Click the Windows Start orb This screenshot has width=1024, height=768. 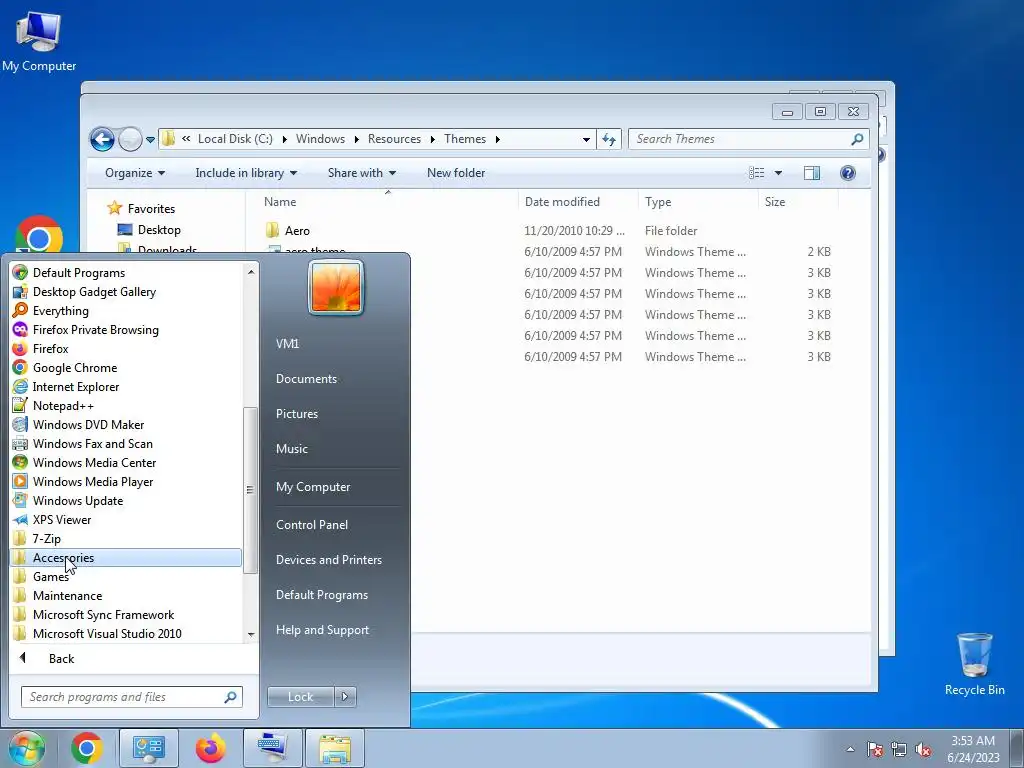pos(26,748)
